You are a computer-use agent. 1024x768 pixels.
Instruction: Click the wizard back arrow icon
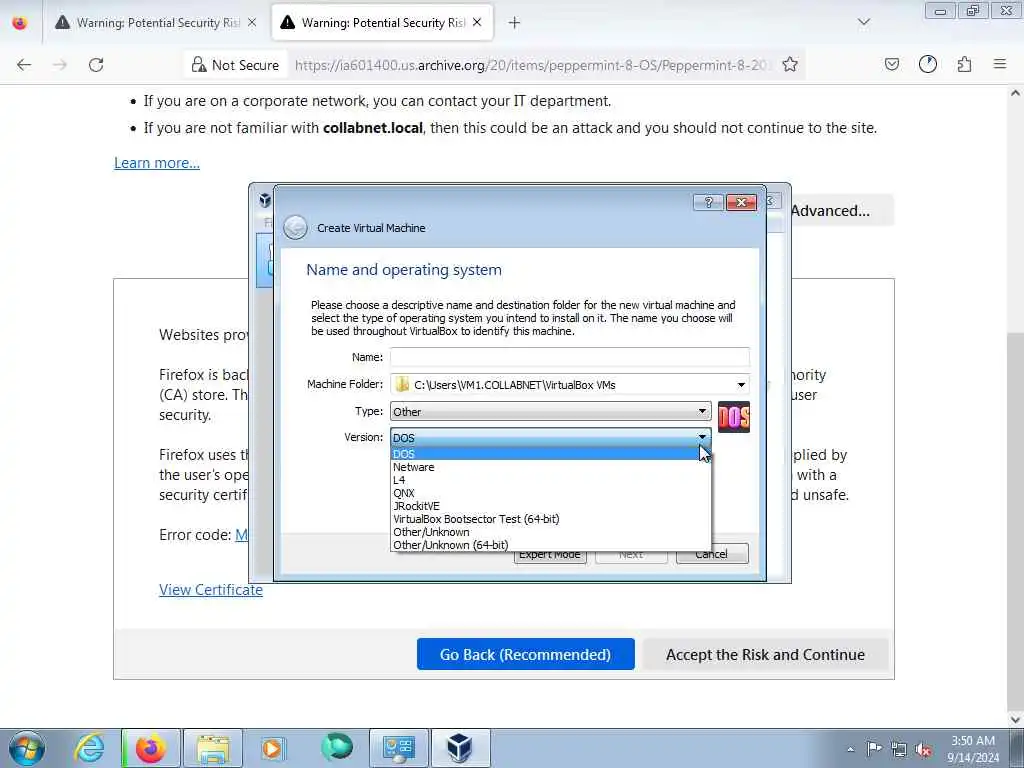pos(295,227)
